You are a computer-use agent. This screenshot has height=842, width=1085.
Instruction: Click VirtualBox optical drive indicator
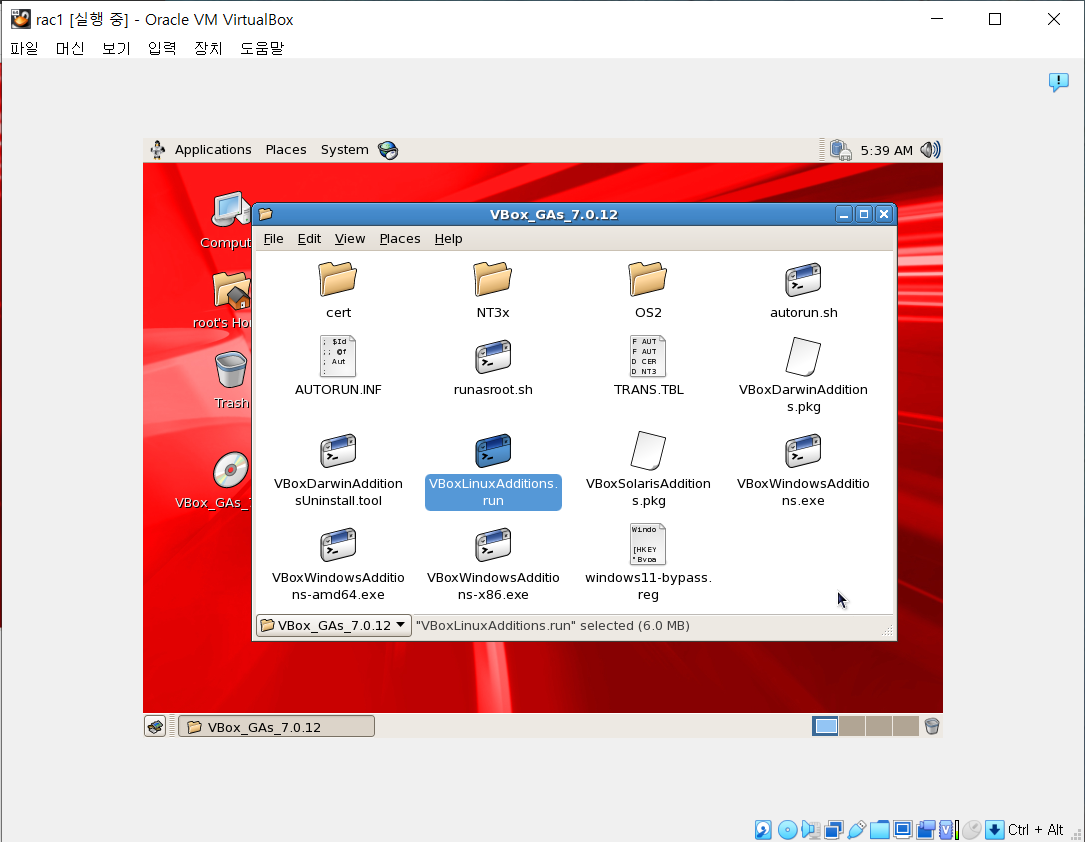pyautogui.click(x=787, y=830)
